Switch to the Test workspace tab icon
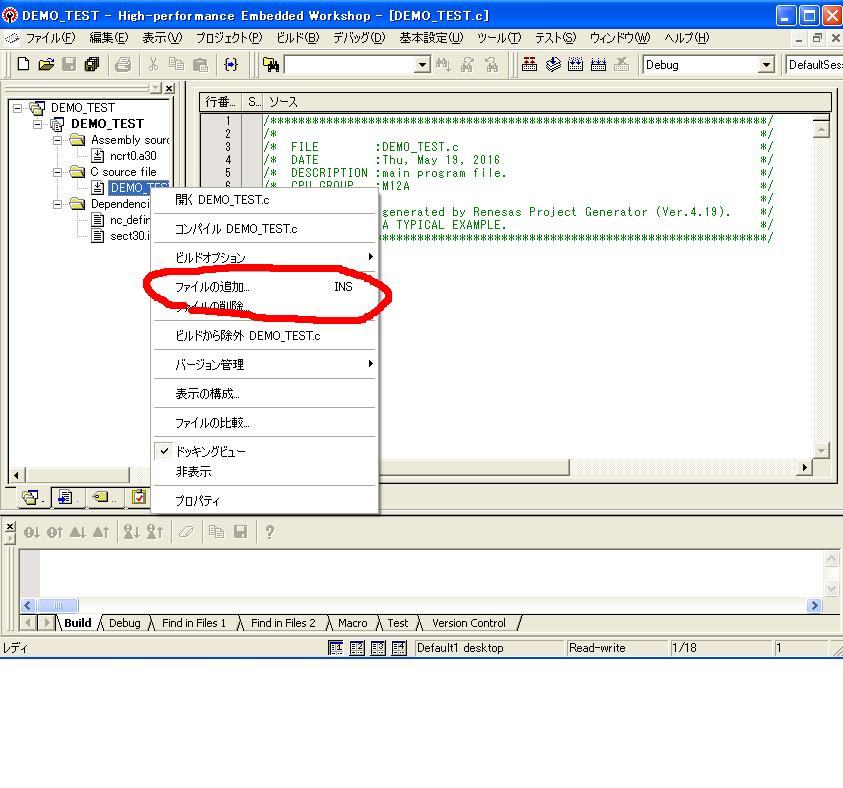This screenshot has width=843, height=788. click(138, 497)
